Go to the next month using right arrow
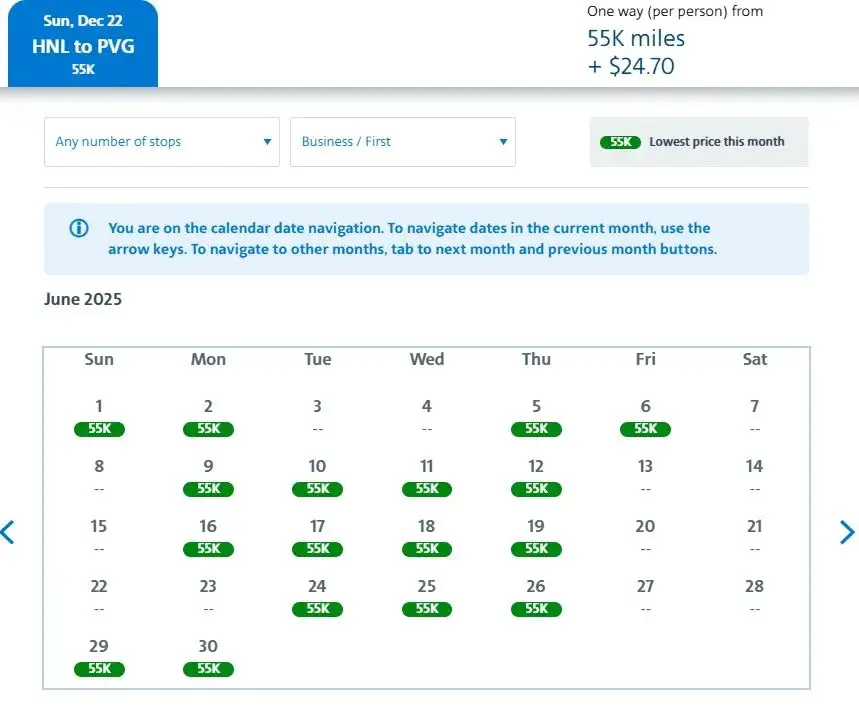The image size is (859, 706). point(846,532)
